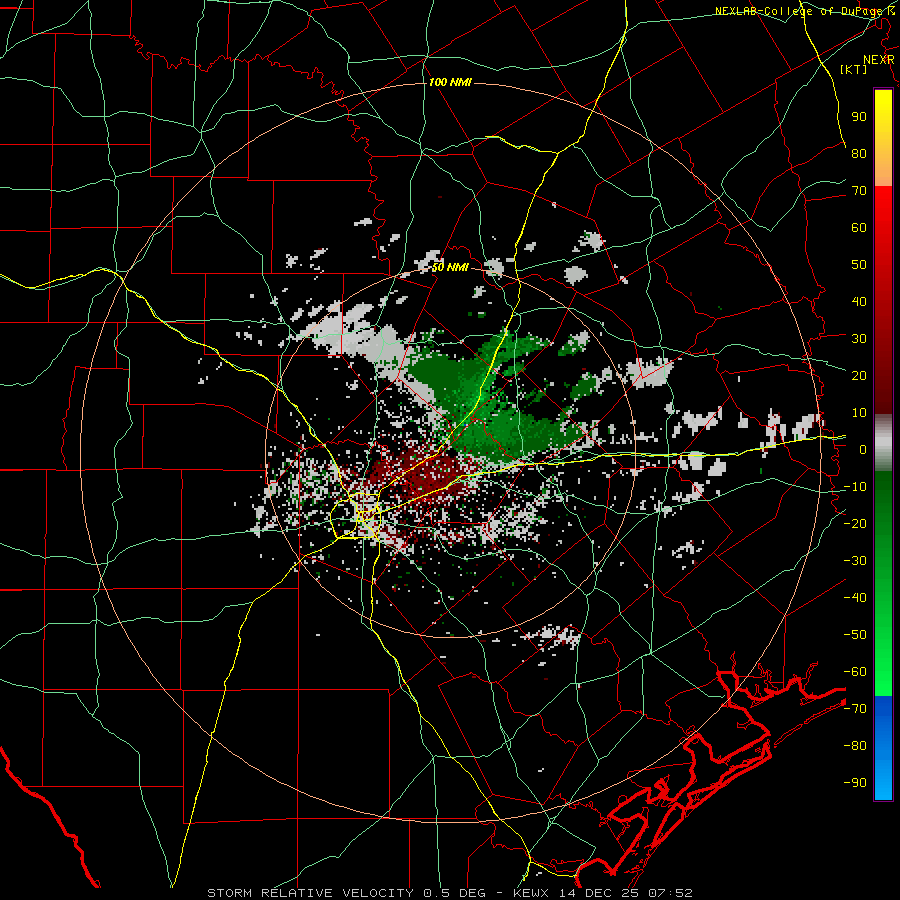Click the -60 value on velocity scale
This screenshot has width=900, height=900.
pyautogui.click(x=855, y=672)
